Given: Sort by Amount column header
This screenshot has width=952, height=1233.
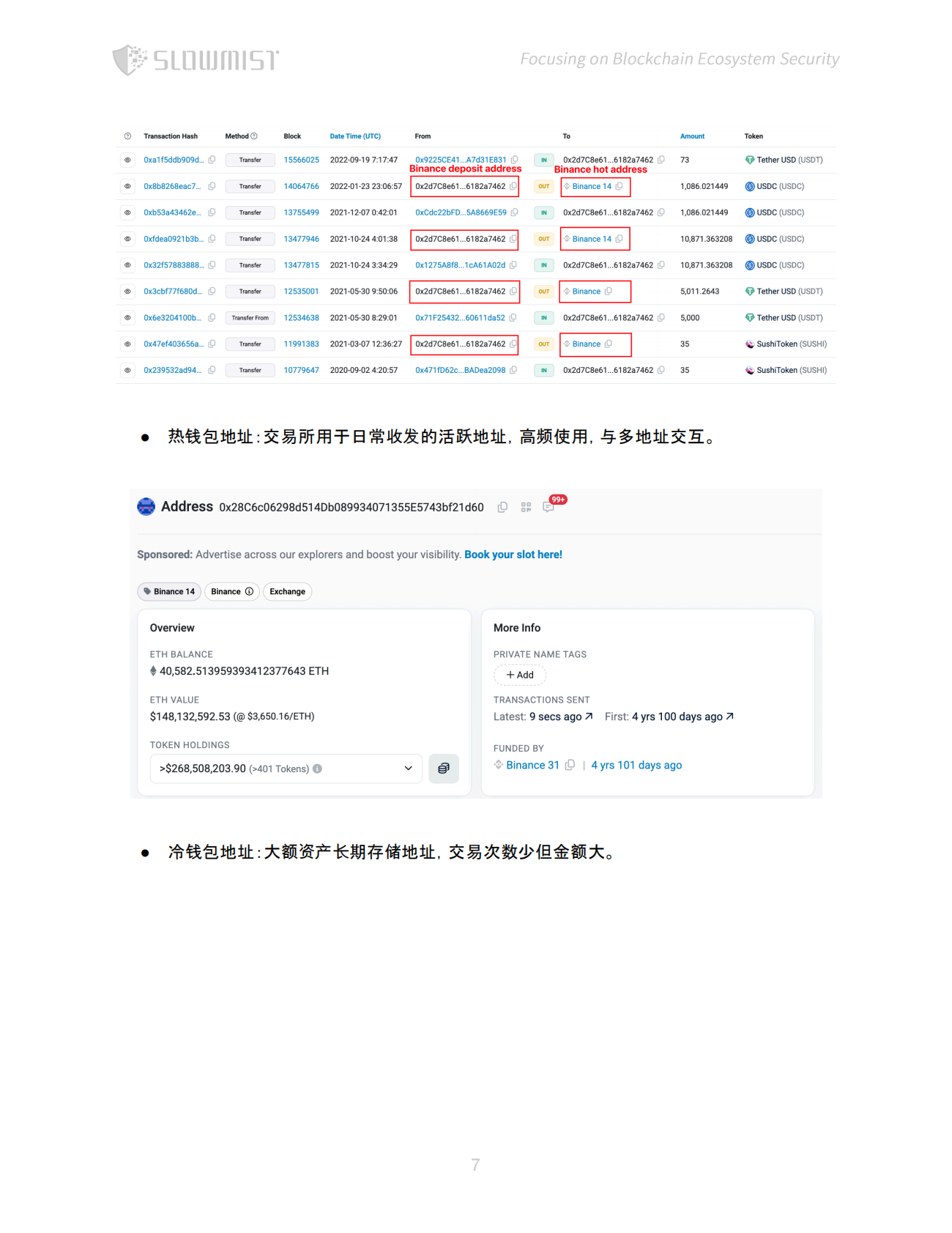Looking at the screenshot, I should tap(692, 136).
